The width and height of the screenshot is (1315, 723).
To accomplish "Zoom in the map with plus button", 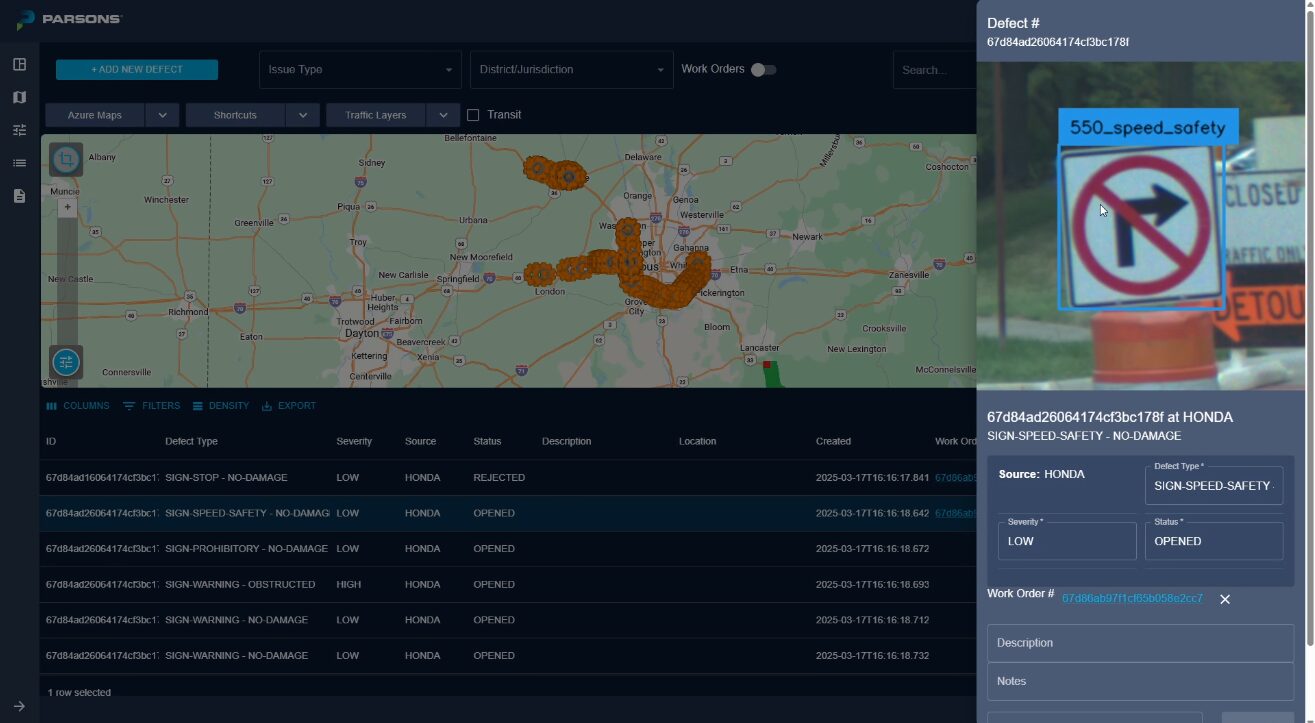I will pos(67,208).
